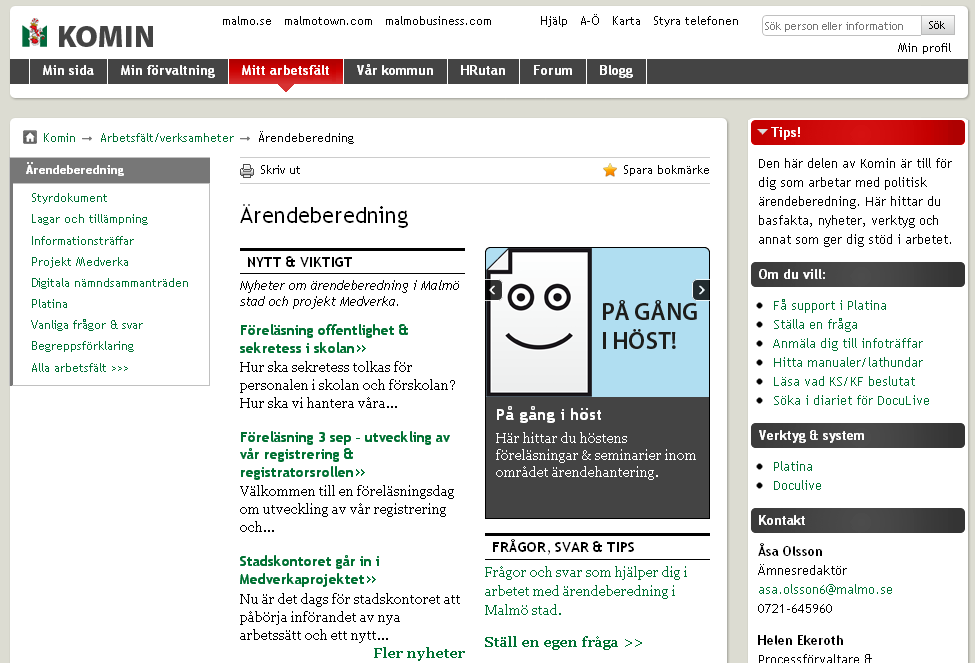
Task: Open Platina under Verktyg & system
Action: click(793, 466)
